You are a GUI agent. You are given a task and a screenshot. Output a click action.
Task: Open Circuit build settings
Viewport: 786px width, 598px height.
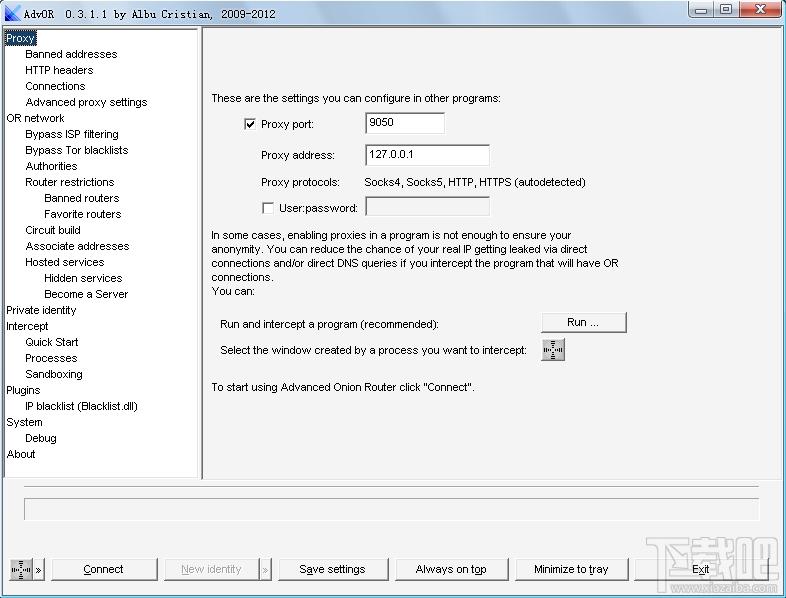(x=53, y=231)
